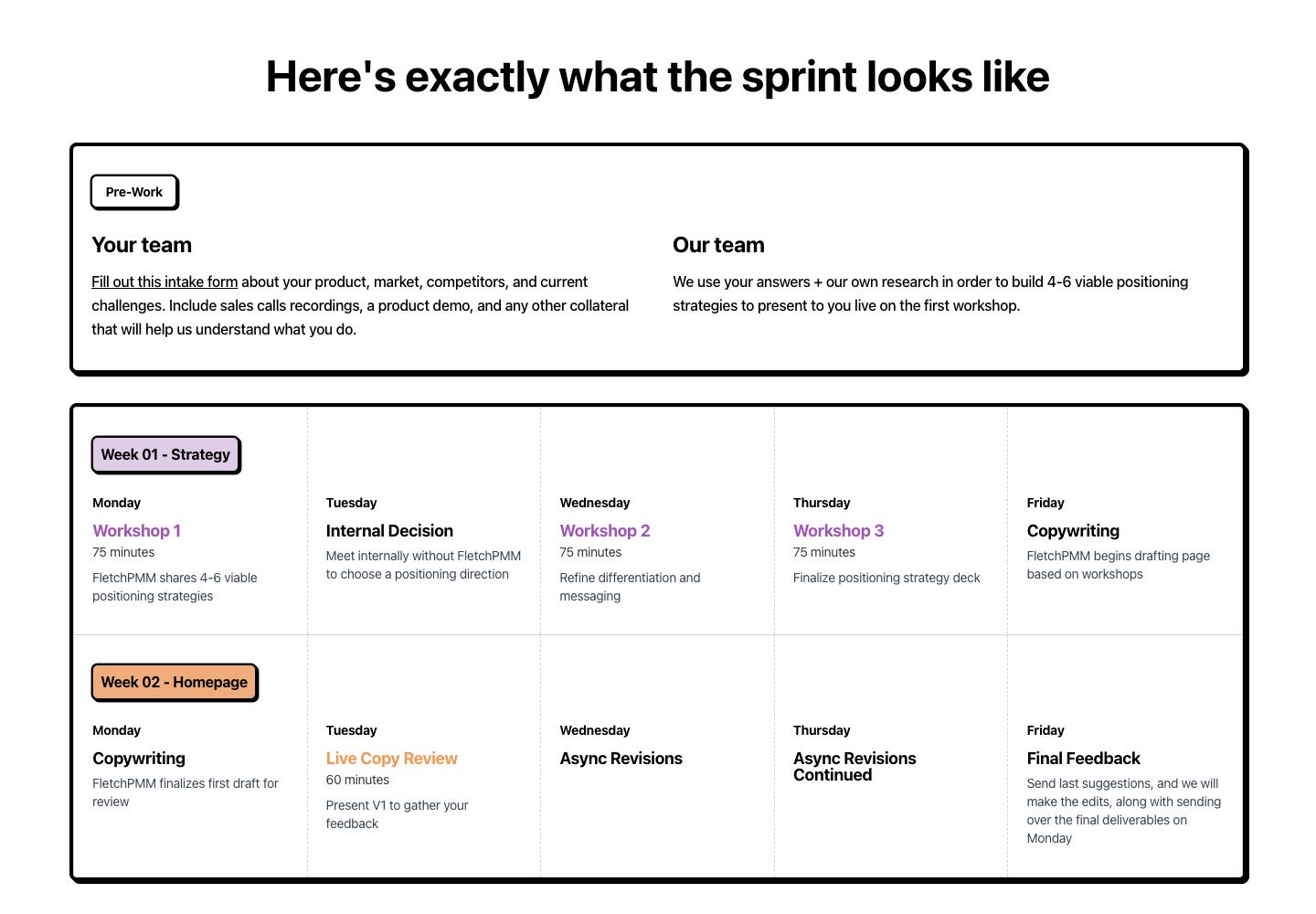Select Friday's Copywriting heading in Week 01
Image resolution: width=1316 pixels, height=914 pixels.
click(x=1073, y=530)
